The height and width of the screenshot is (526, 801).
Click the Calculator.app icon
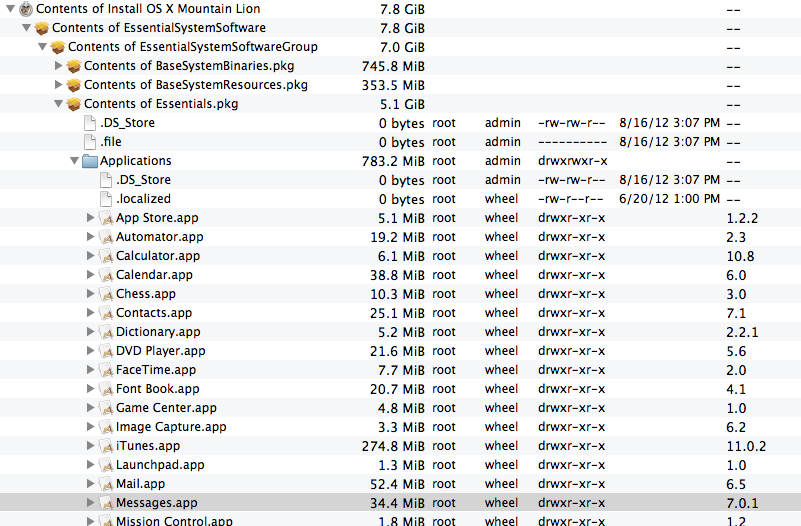pyautogui.click(x=106, y=256)
